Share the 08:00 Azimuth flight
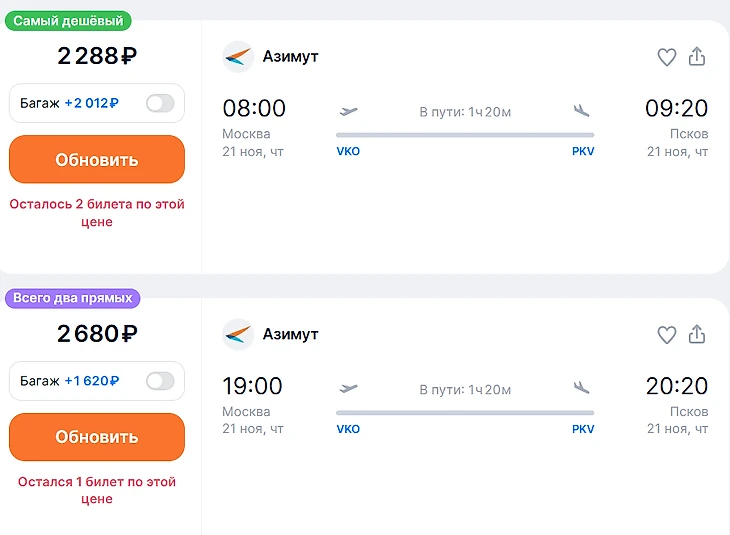Image resolution: width=730 pixels, height=535 pixels. [x=698, y=57]
